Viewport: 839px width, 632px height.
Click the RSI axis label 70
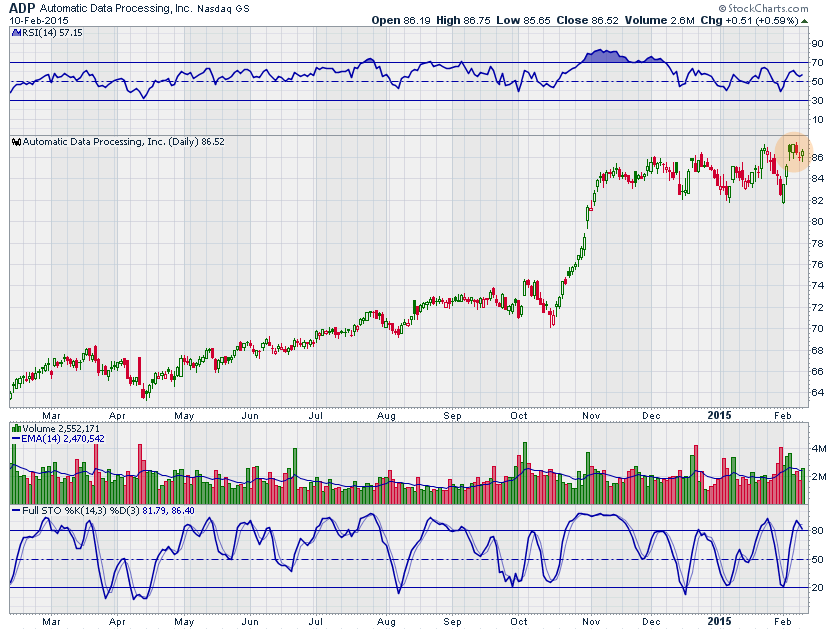pos(818,63)
